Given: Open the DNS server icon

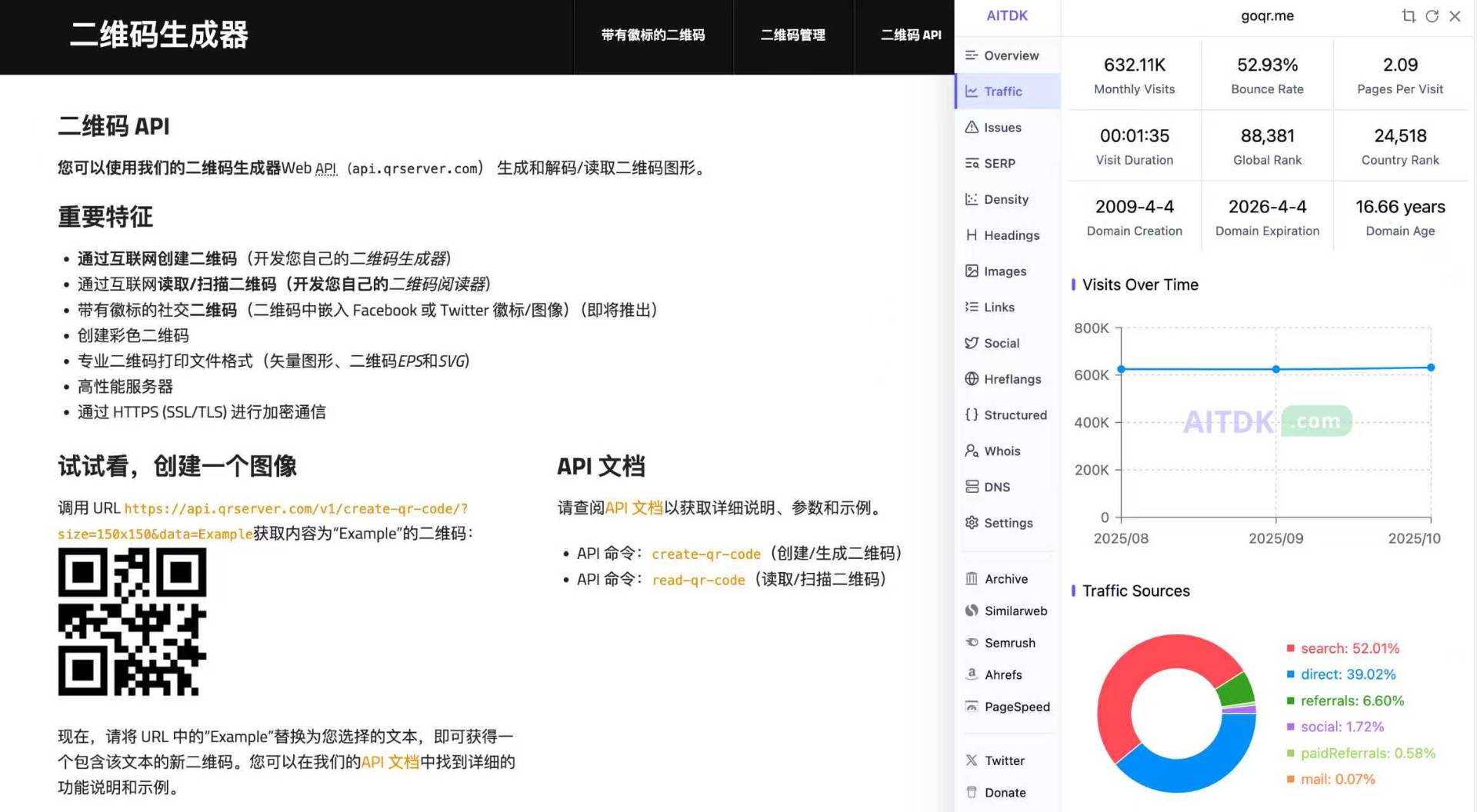Looking at the screenshot, I should [972, 487].
